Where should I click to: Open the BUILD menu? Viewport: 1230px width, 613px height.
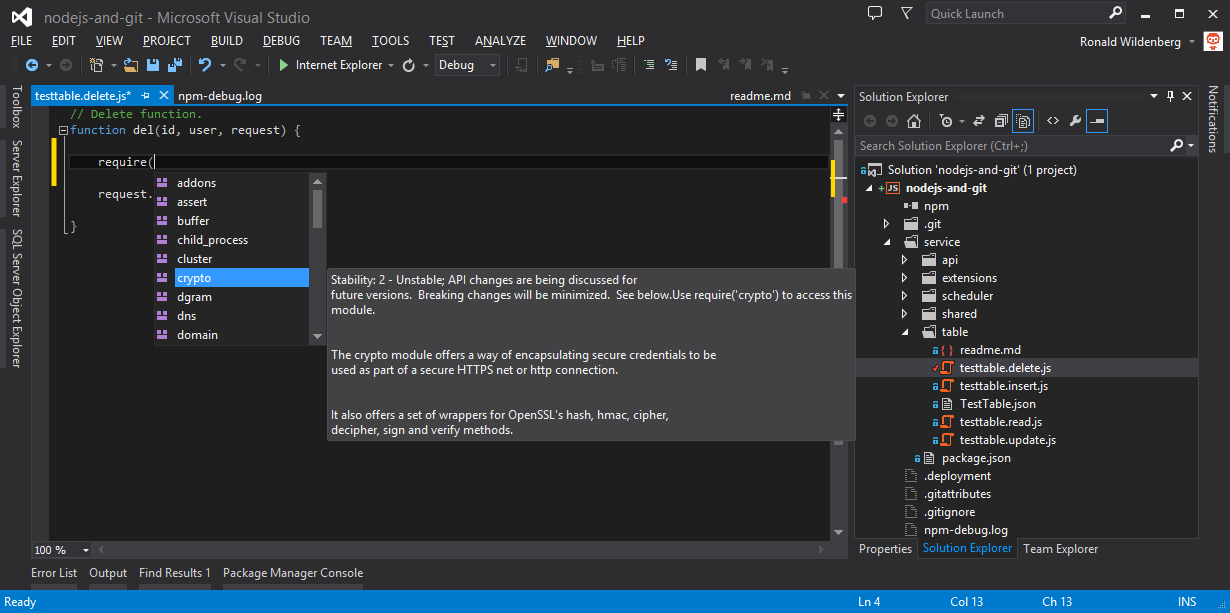(x=226, y=41)
